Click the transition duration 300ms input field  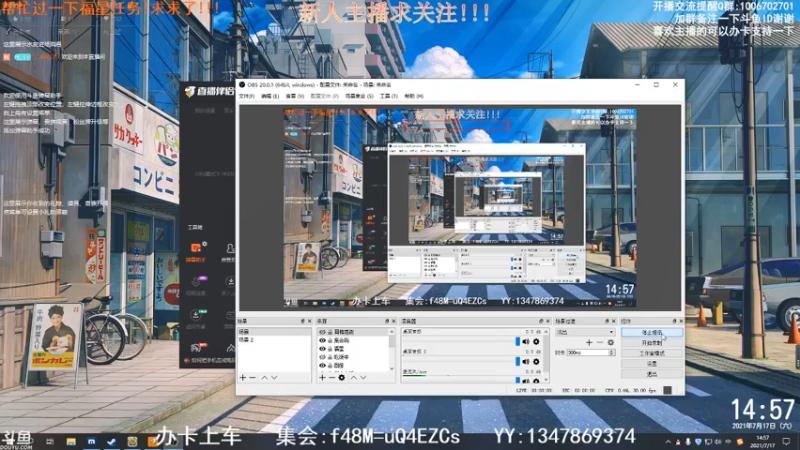(588, 353)
